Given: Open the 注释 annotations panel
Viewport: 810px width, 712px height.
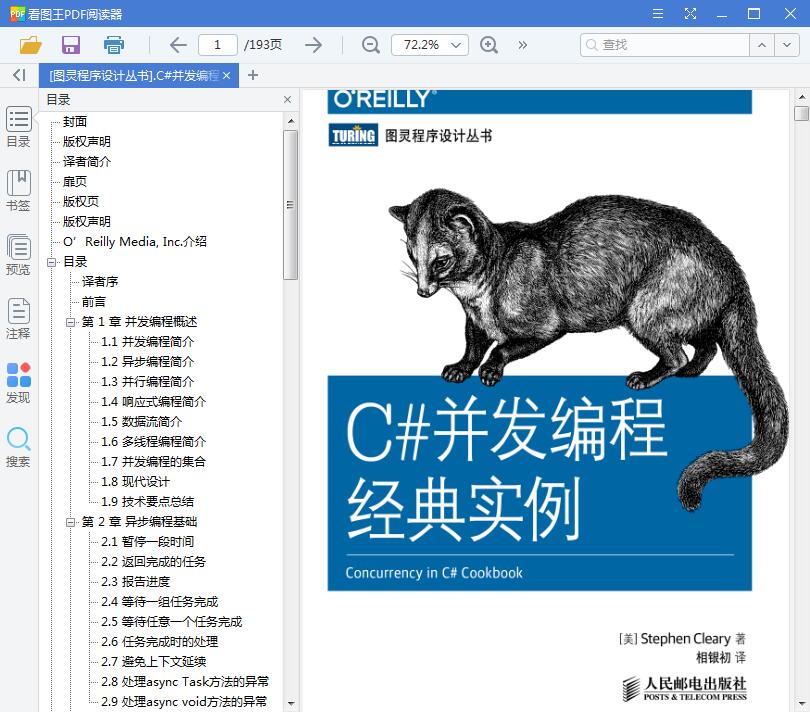Looking at the screenshot, I should point(19,319).
